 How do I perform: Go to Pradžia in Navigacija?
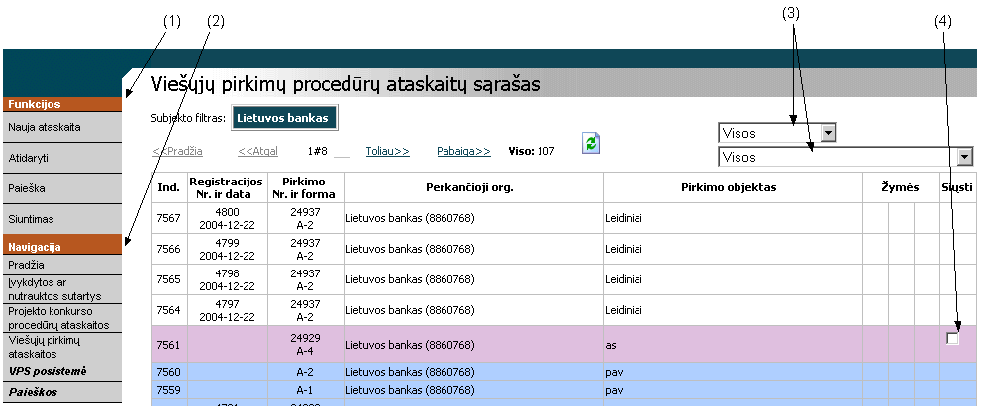(x=62, y=265)
